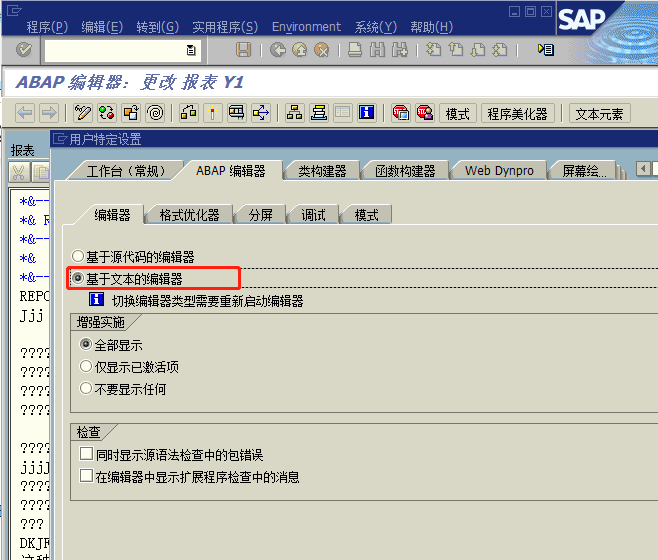658x560 pixels.
Task: Select the 全部显示 radio button
Action: 86,344
